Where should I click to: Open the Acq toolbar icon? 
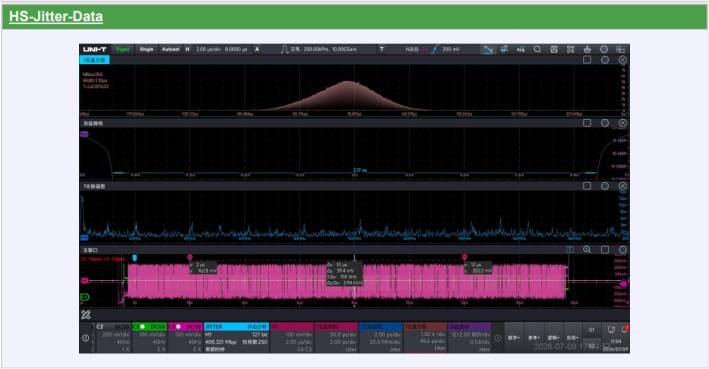(520, 49)
